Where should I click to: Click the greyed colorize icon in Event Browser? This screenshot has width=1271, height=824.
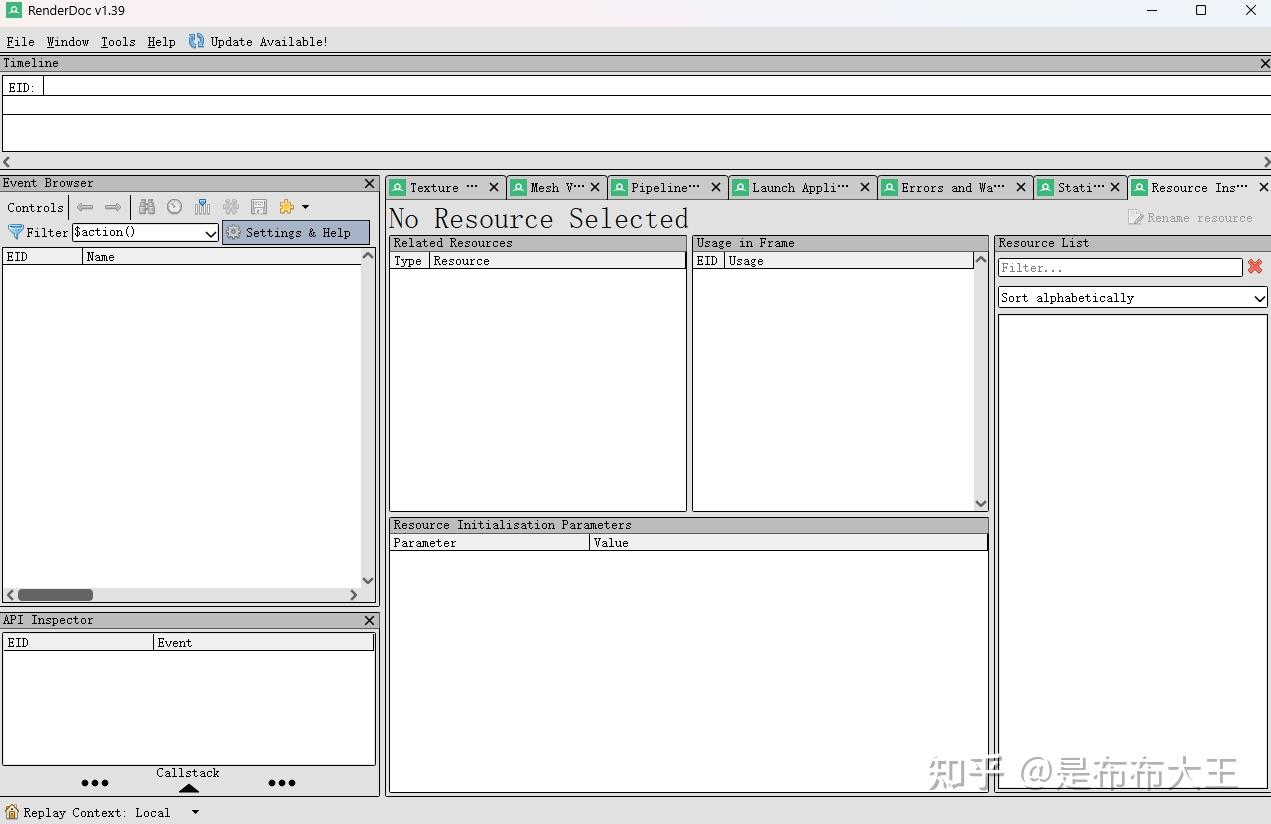coord(231,207)
